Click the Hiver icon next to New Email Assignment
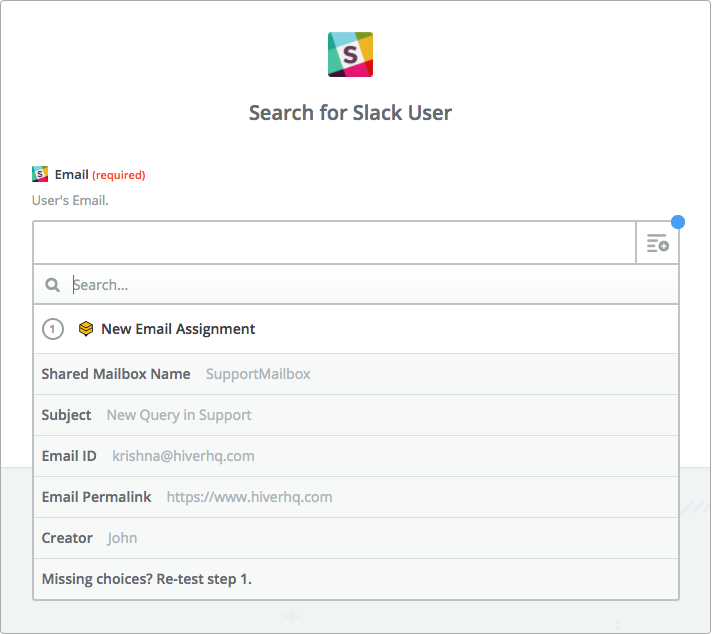The image size is (712, 634). point(86,328)
